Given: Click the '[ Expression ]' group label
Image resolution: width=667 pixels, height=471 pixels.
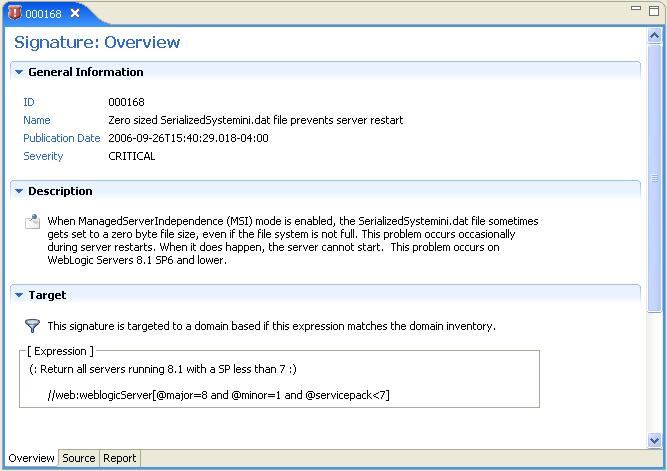Looking at the screenshot, I should [60, 351].
